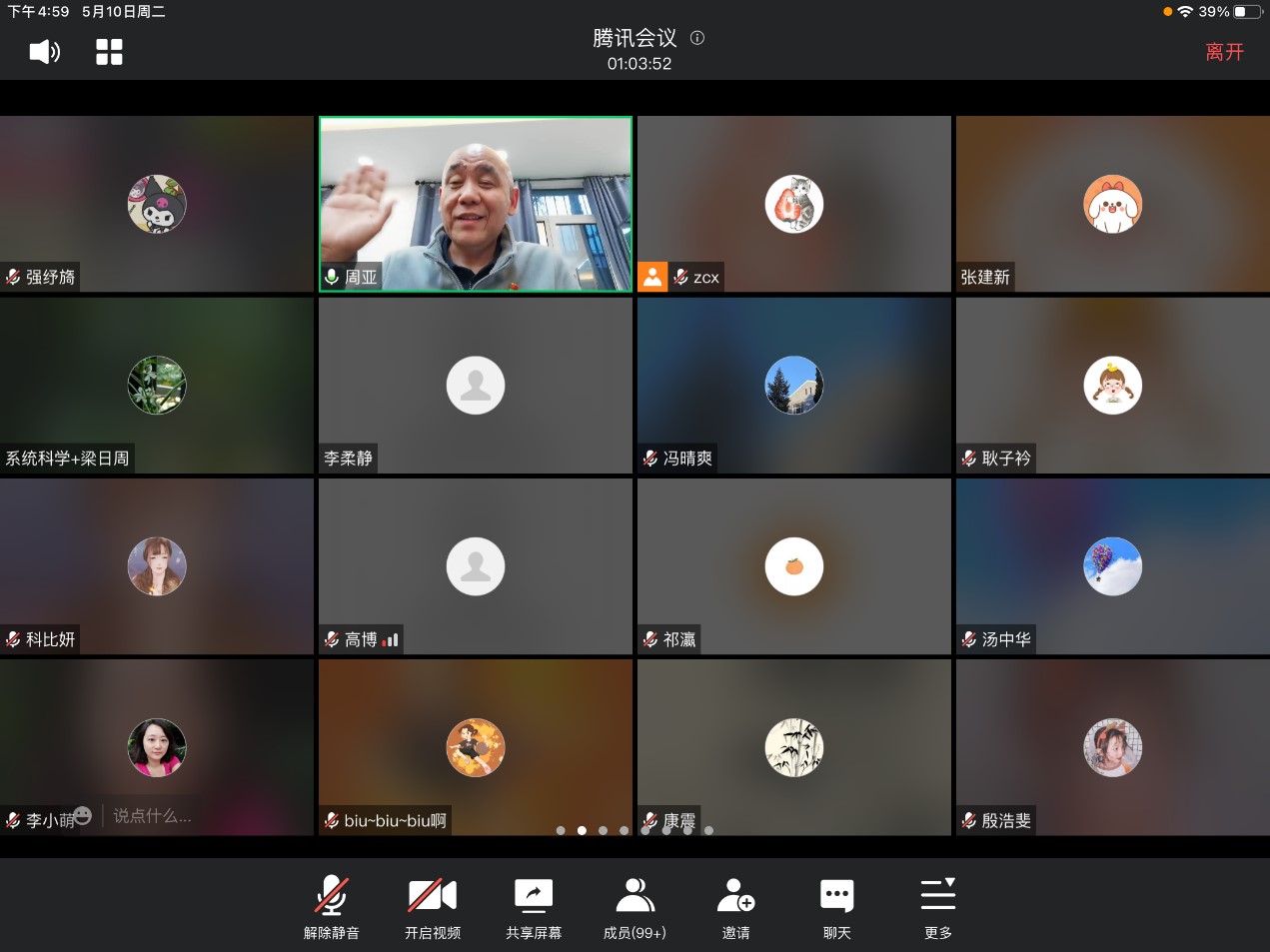1270x952 pixels.
Task: Open the 成员(99+) members list
Action: tap(635, 907)
